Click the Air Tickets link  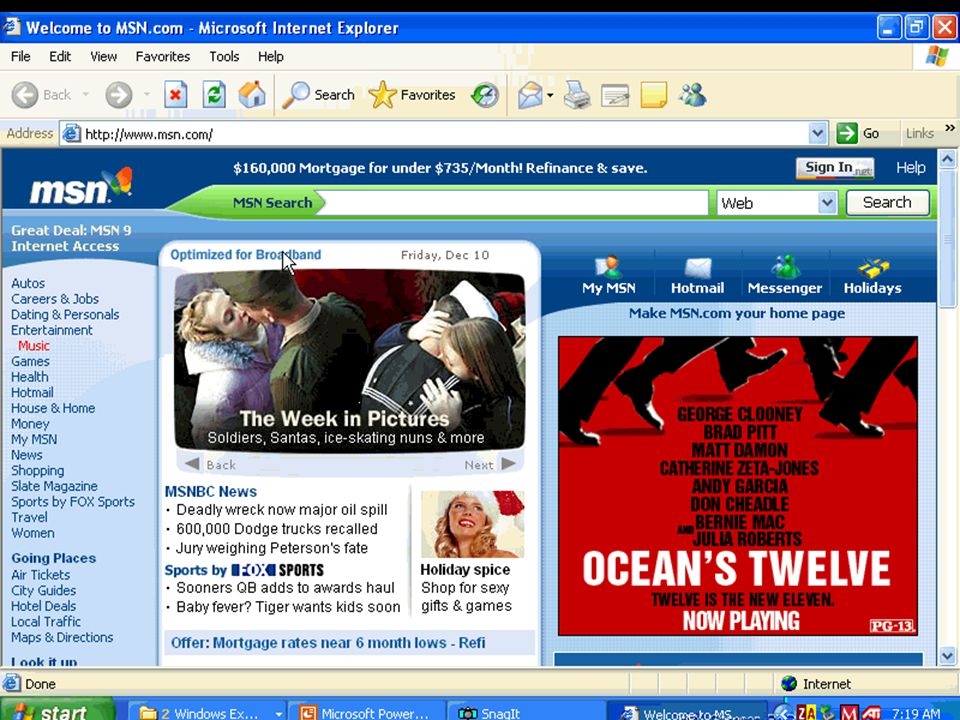tap(40, 575)
